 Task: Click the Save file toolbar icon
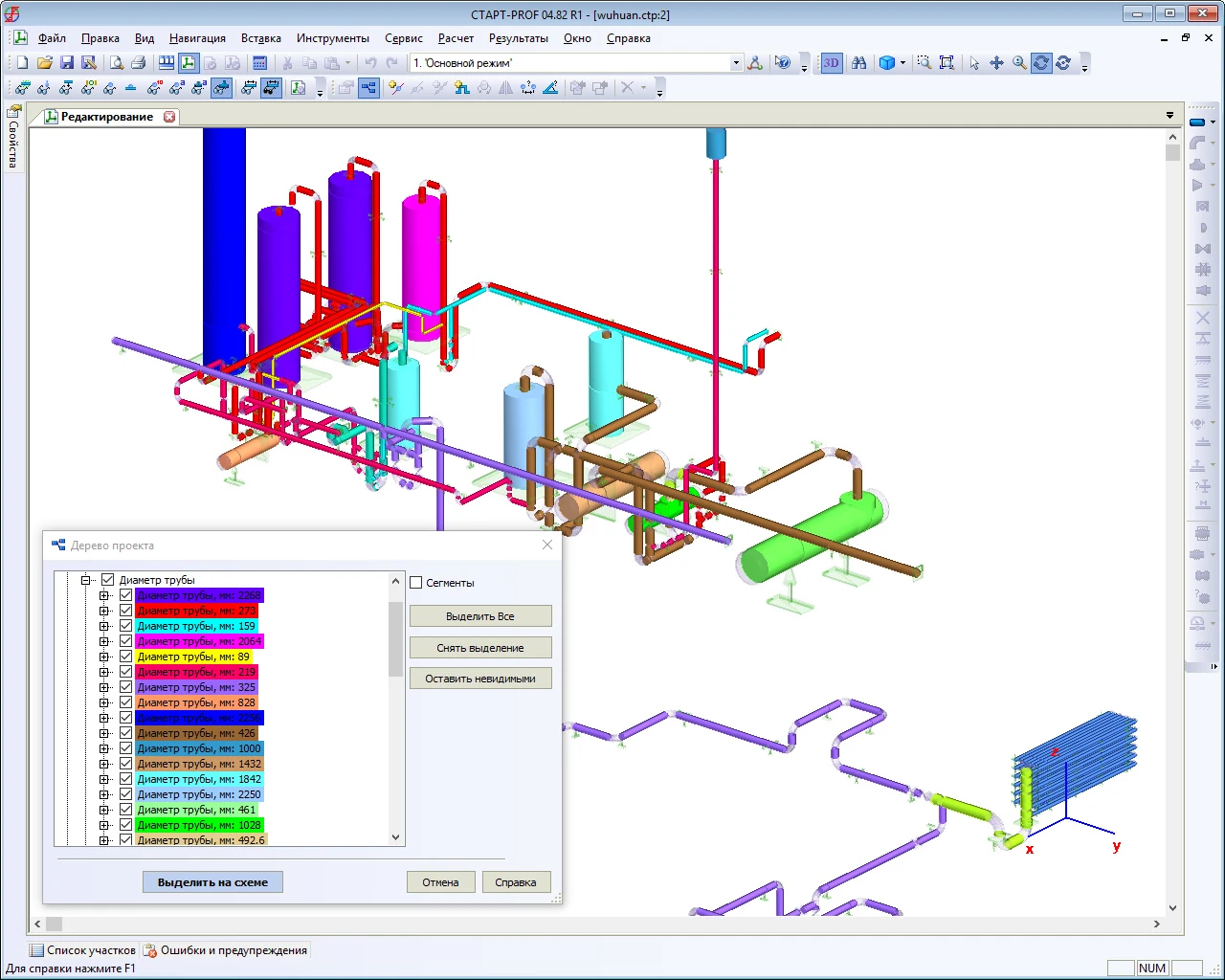pyautogui.click(x=67, y=63)
